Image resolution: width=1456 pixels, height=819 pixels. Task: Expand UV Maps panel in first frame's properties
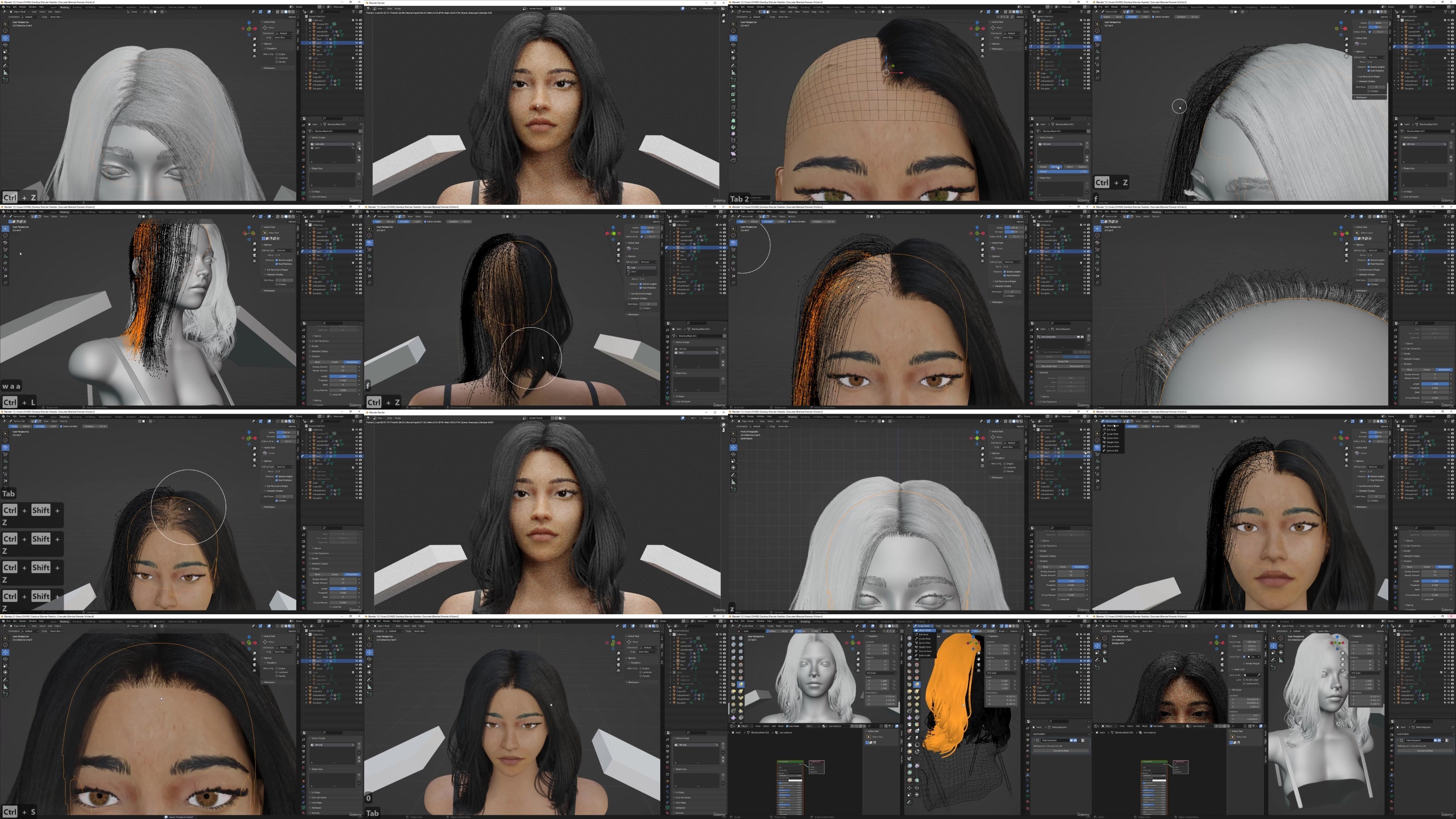tap(317, 192)
